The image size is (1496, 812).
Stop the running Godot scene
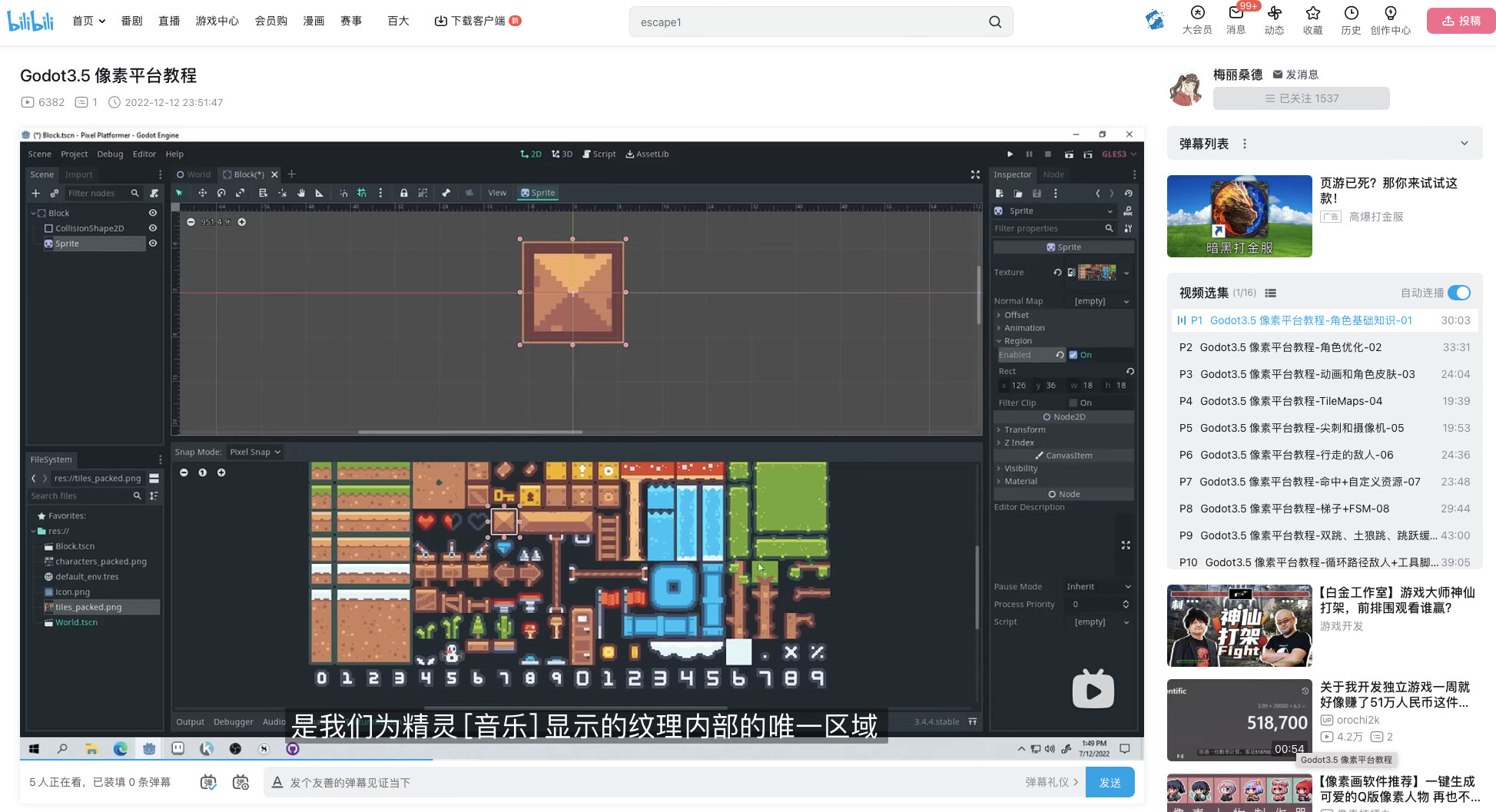click(x=1047, y=154)
